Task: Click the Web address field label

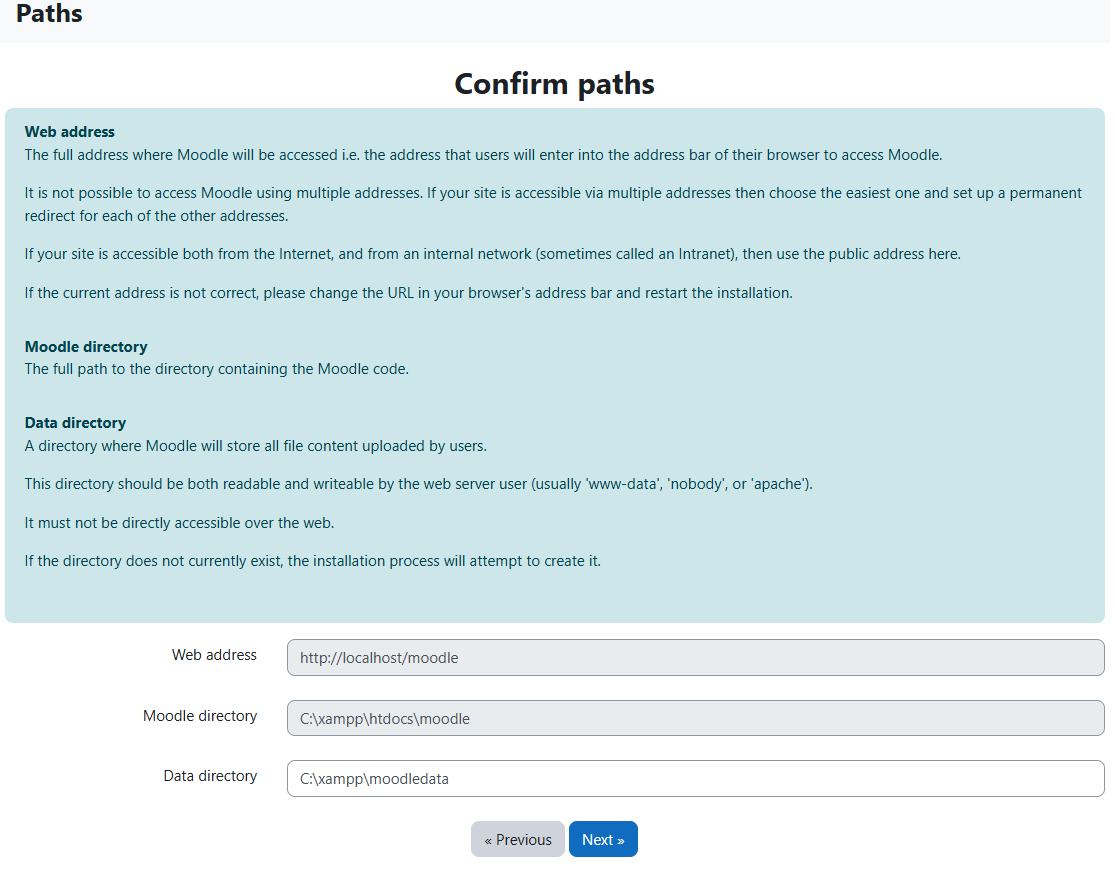Action: click(214, 655)
